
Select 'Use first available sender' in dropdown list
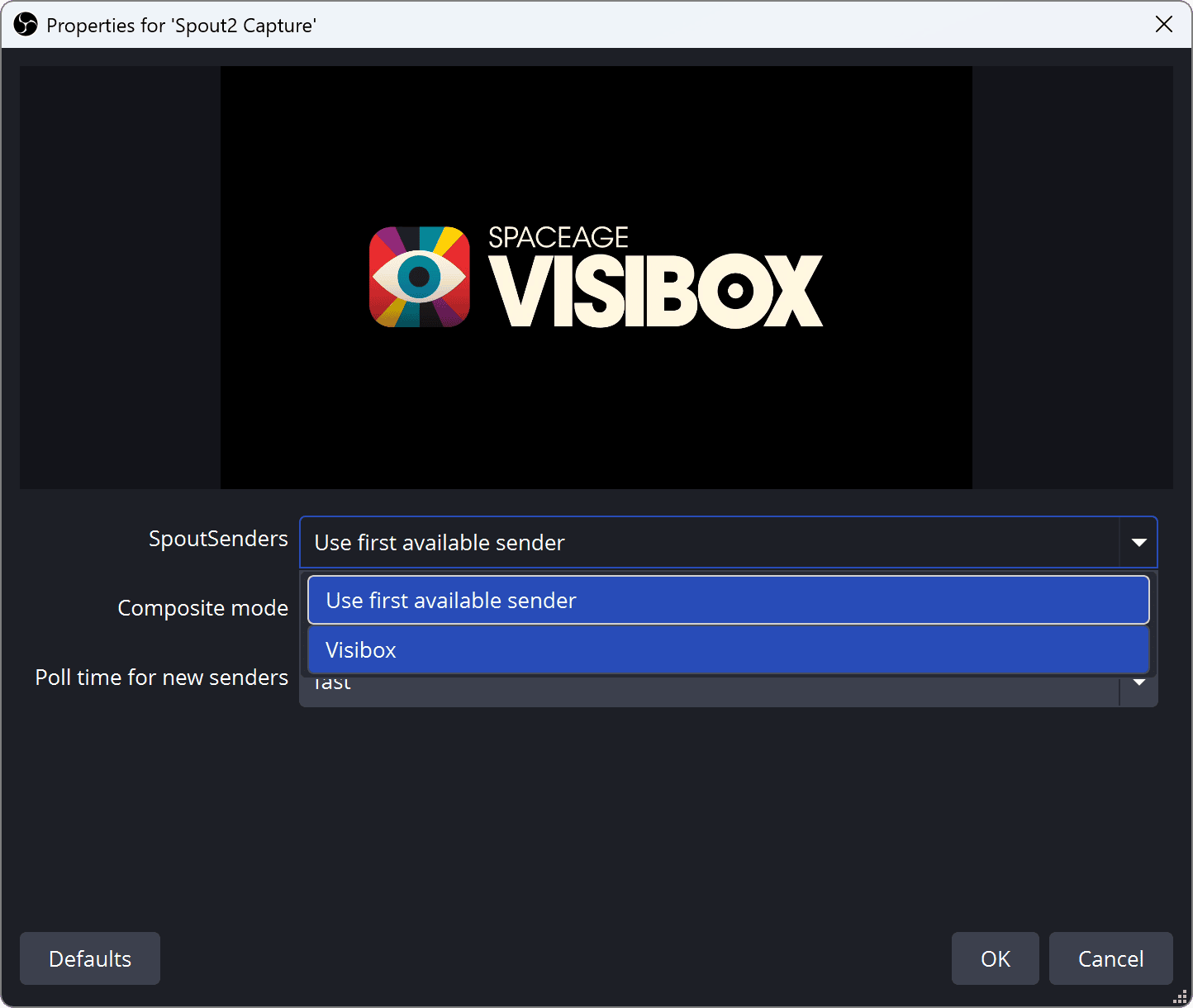point(728,600)
